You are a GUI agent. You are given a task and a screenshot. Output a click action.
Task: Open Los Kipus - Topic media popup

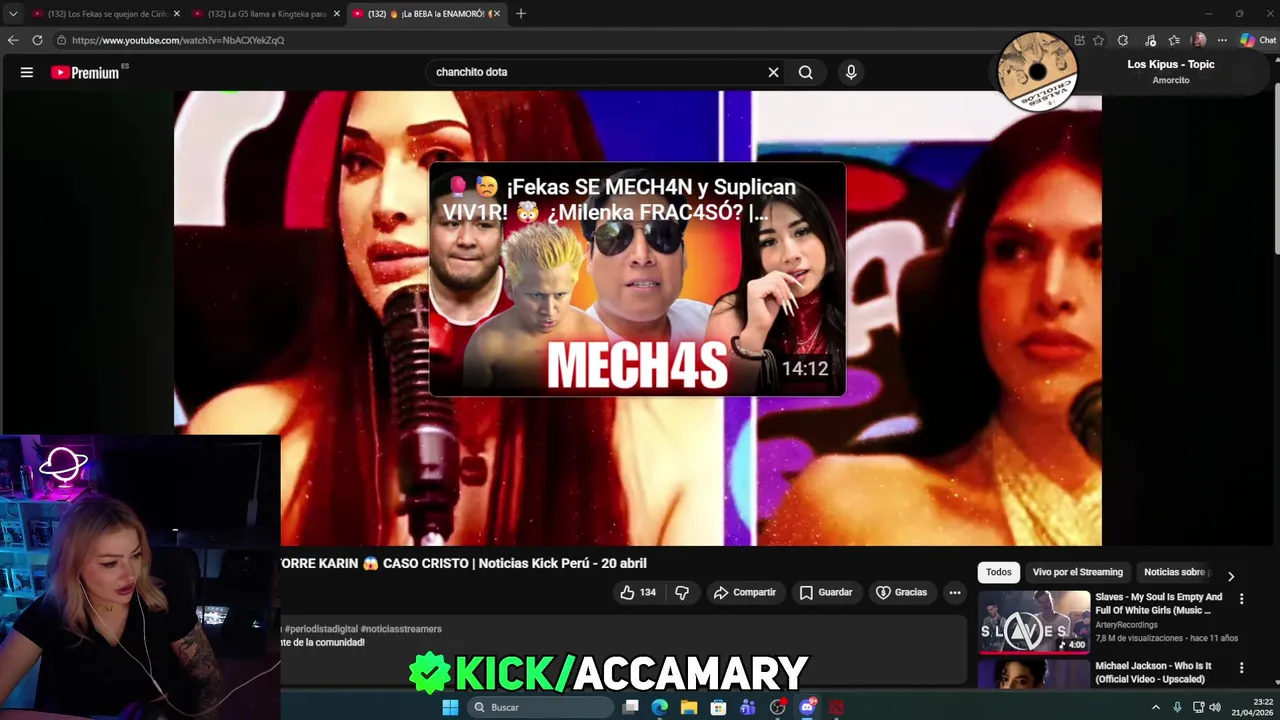(x=1130, y=72)
